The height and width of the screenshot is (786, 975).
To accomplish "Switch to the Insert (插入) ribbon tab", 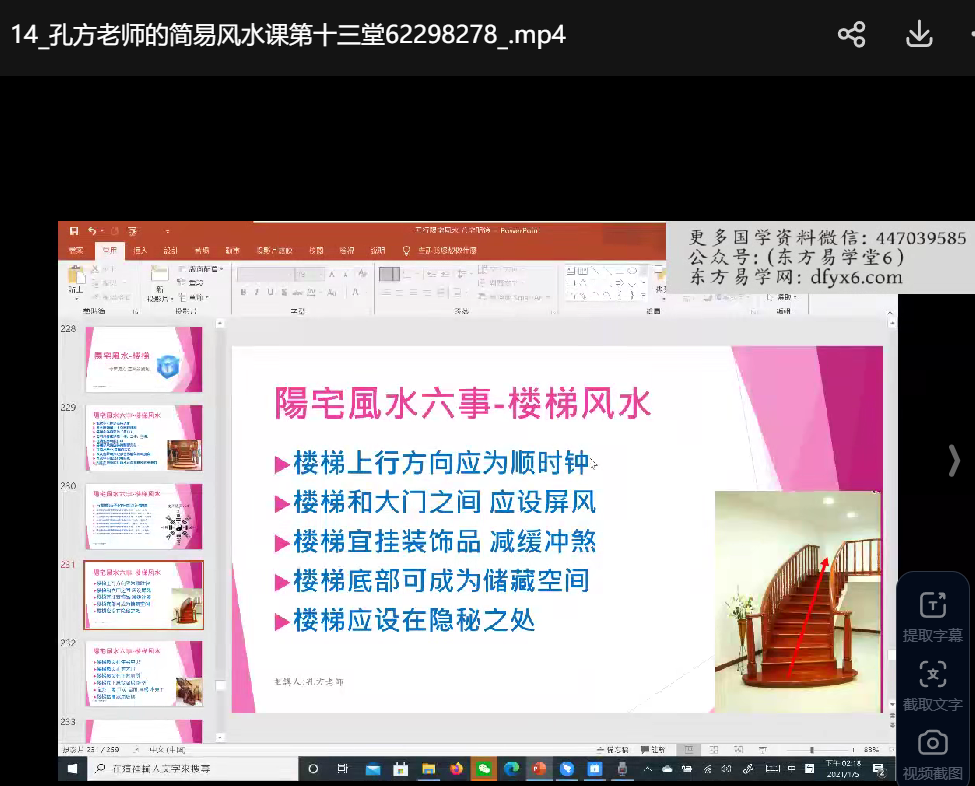I will point(140,250).
